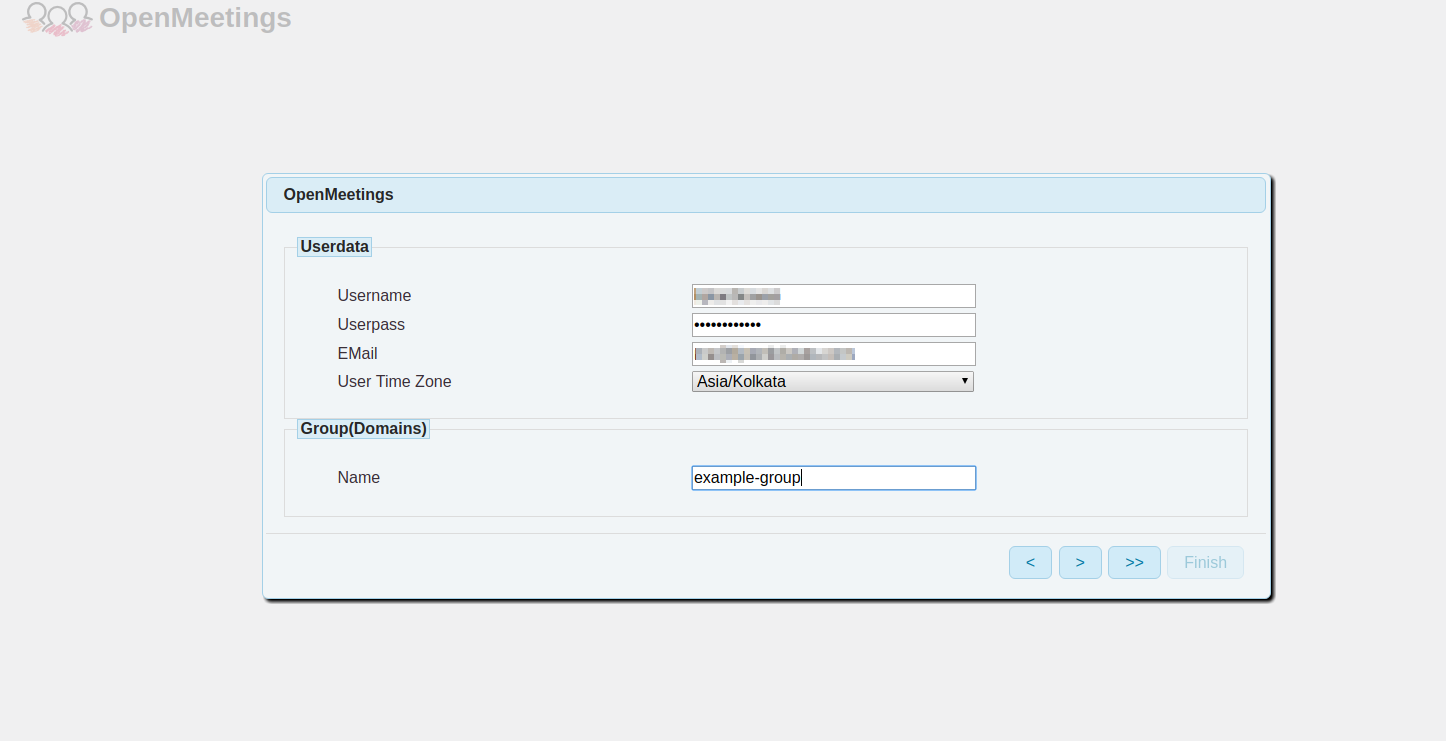Click the Userpass label
1446x741 pixels.
(x=371, y=325)
